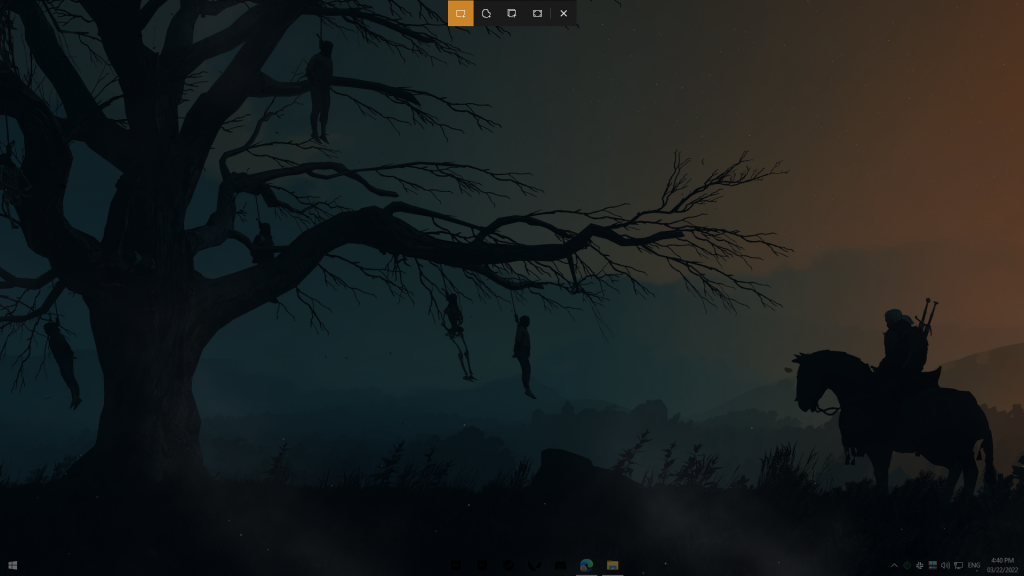The image size is (1024, 576).
Task: Open the first dark taskbar app icon
Action: pos(456,565)
